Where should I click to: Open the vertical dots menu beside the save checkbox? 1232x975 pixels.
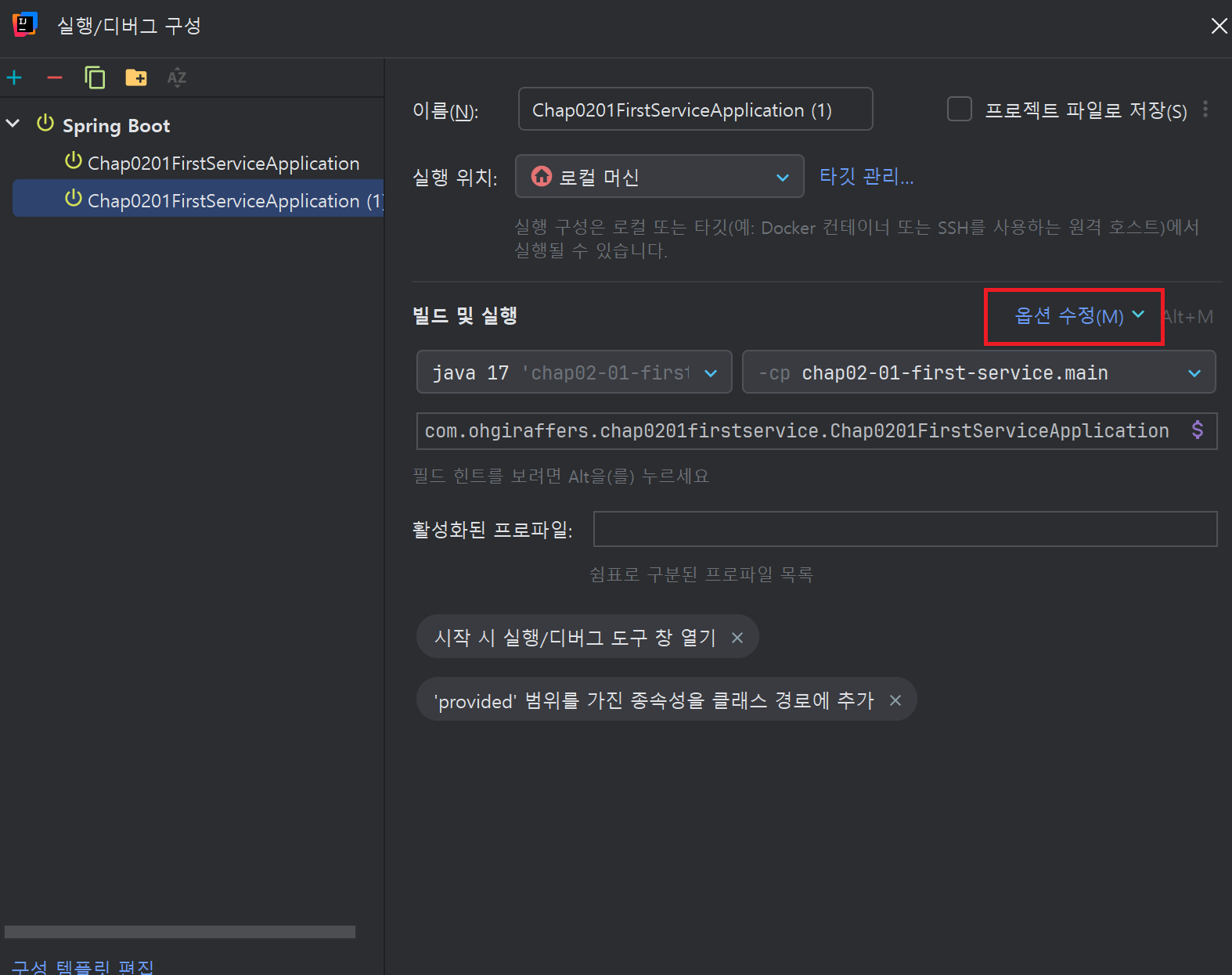pyautogui.click(x=1205, y=109)
